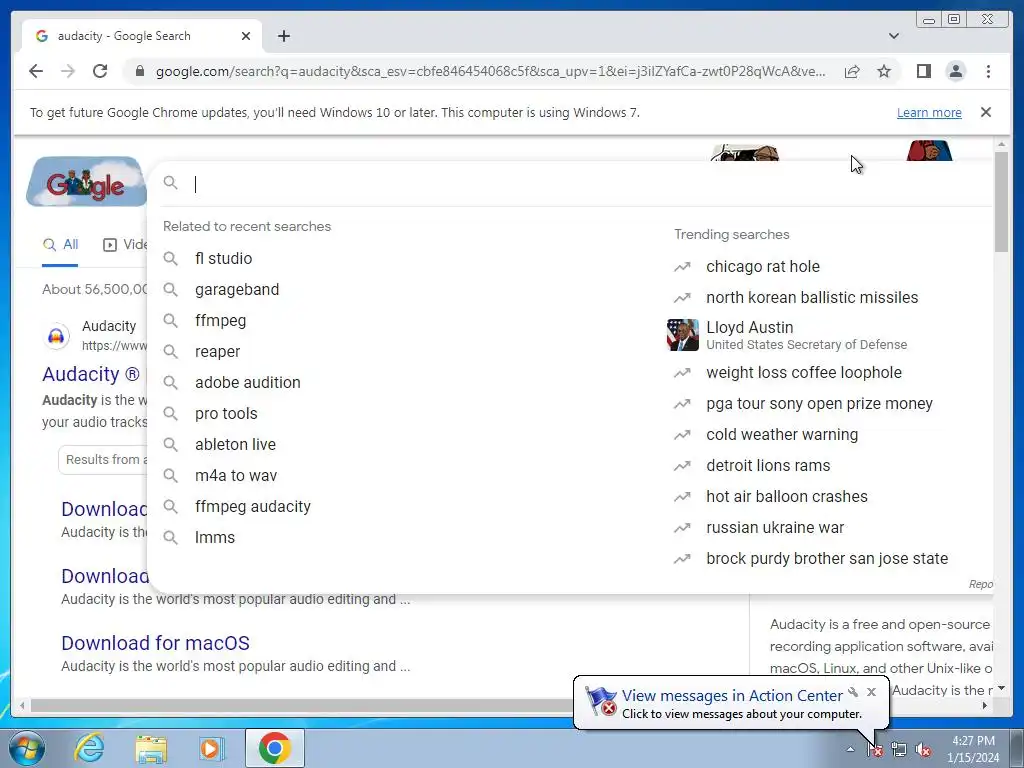Choose trending search 'chicago rat hole'
The image size is (1024, 768).
[x=763, y=266]
